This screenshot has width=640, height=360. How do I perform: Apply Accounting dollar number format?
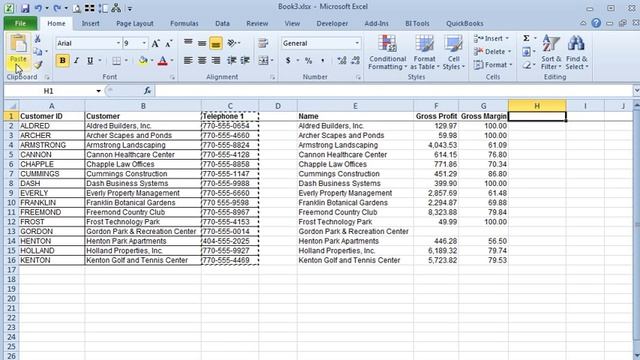click(288, 61)
